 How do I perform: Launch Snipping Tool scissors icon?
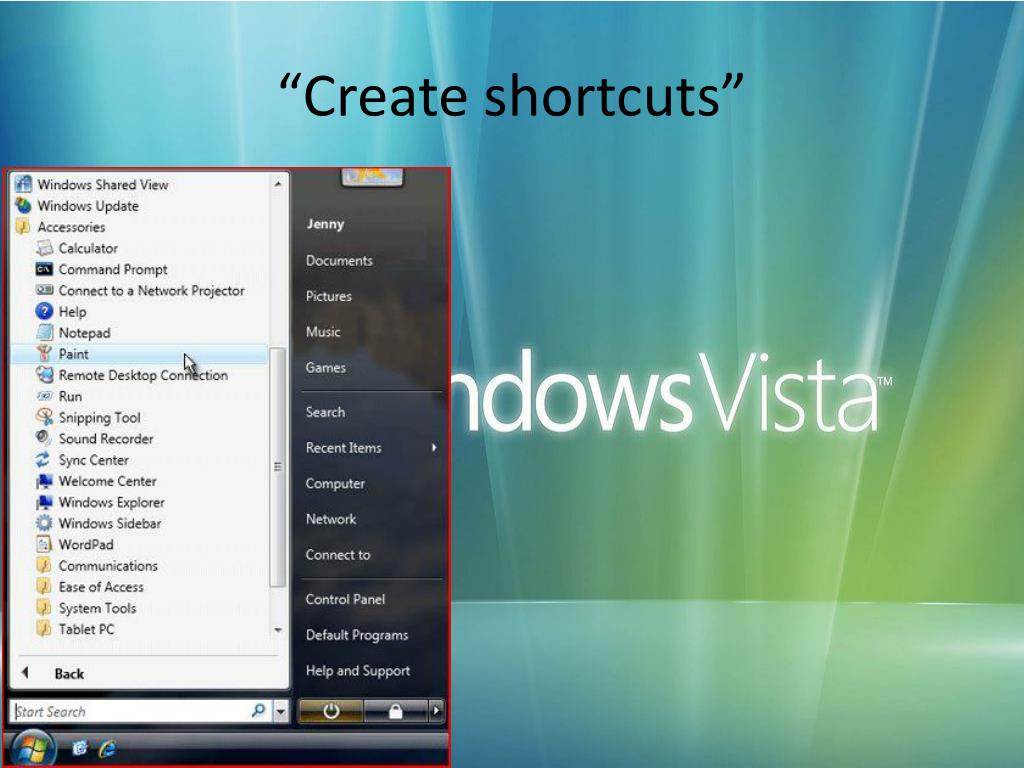click(x=44, y=417)
